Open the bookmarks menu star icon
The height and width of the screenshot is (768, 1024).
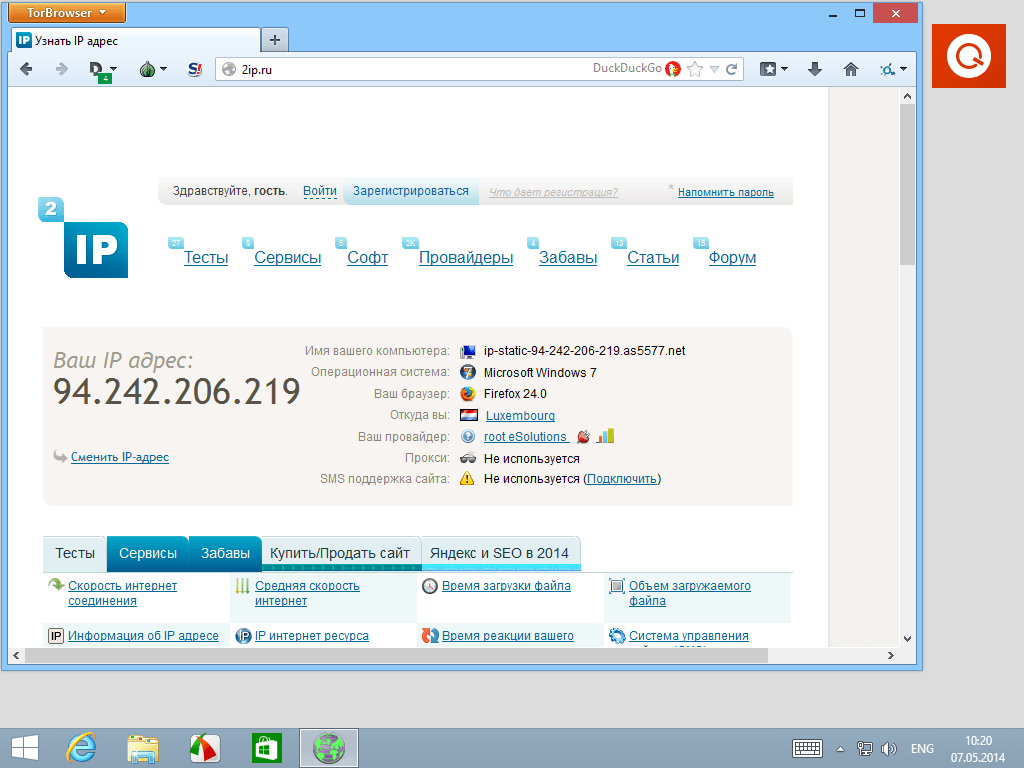click(x=767, y=69)
